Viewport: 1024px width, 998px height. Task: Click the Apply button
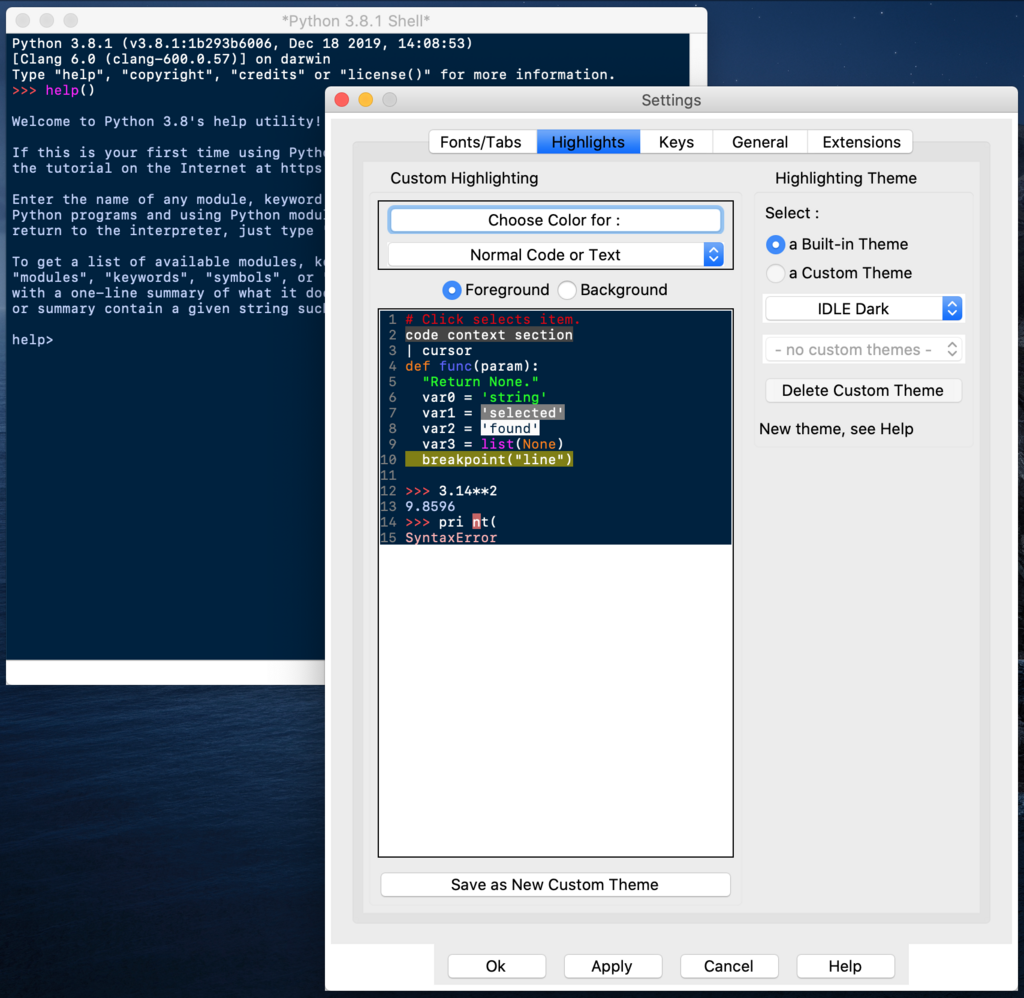tap(612, 966)
